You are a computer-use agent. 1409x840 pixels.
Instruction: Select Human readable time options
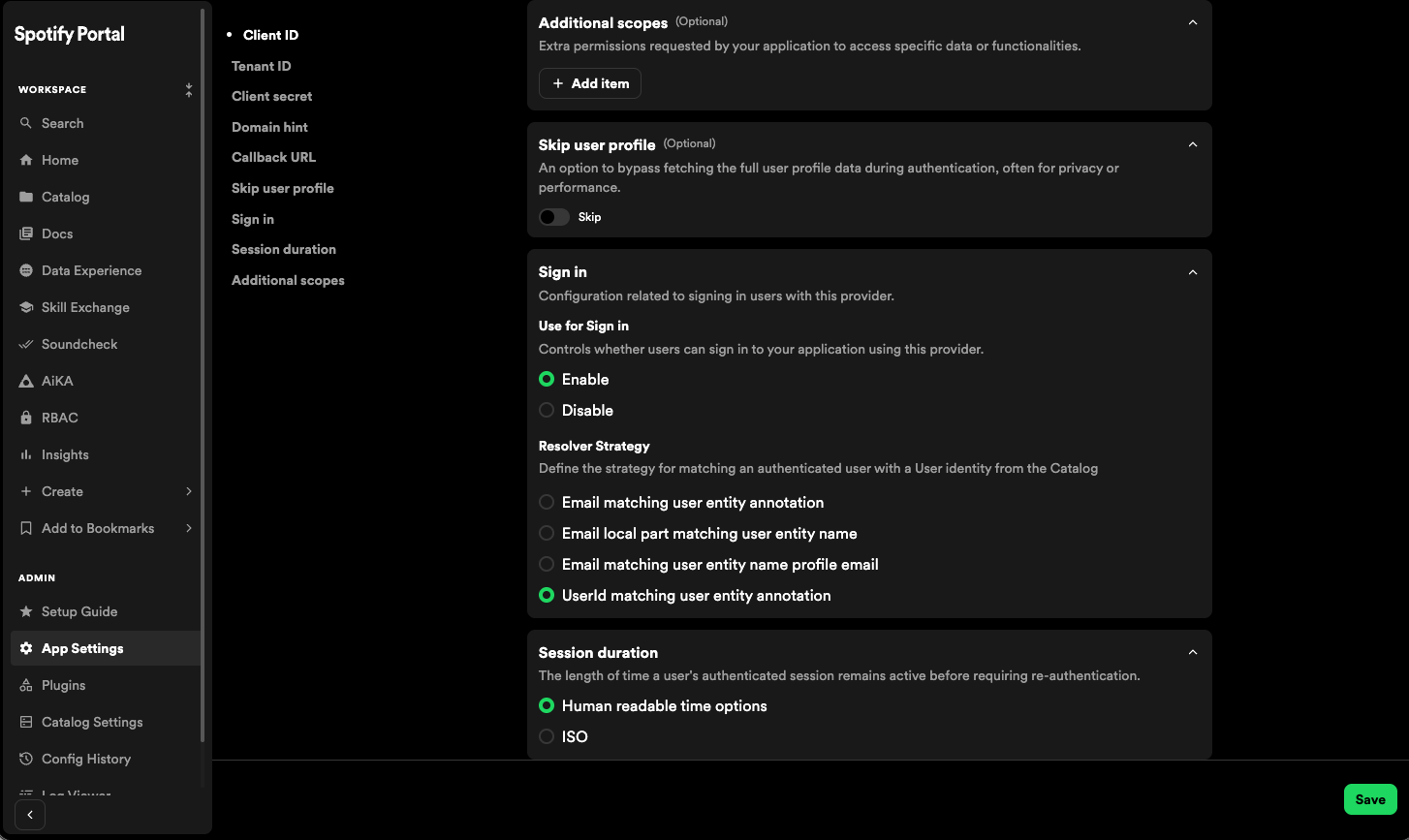[547, 705]
